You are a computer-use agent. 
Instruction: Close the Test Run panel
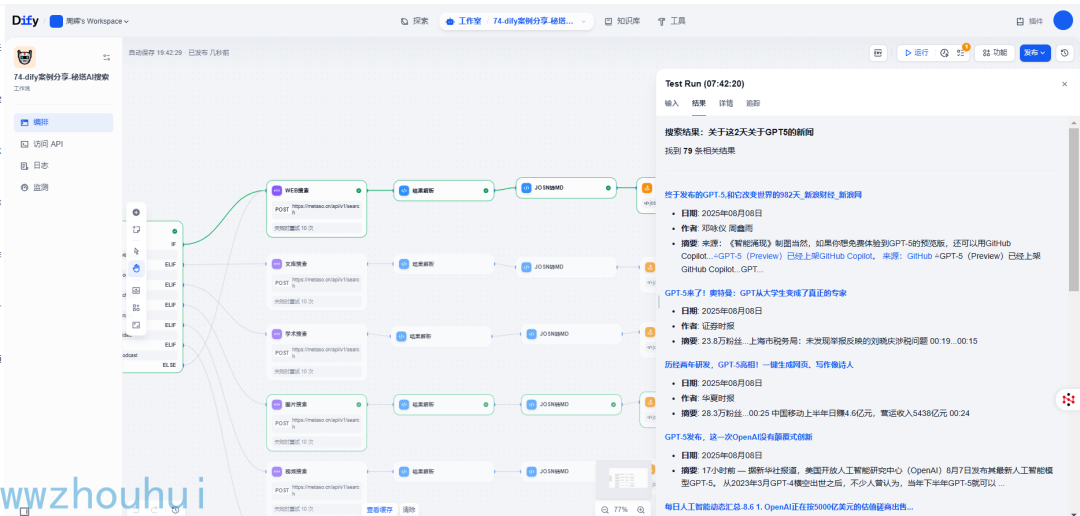tap(1064, 84)
